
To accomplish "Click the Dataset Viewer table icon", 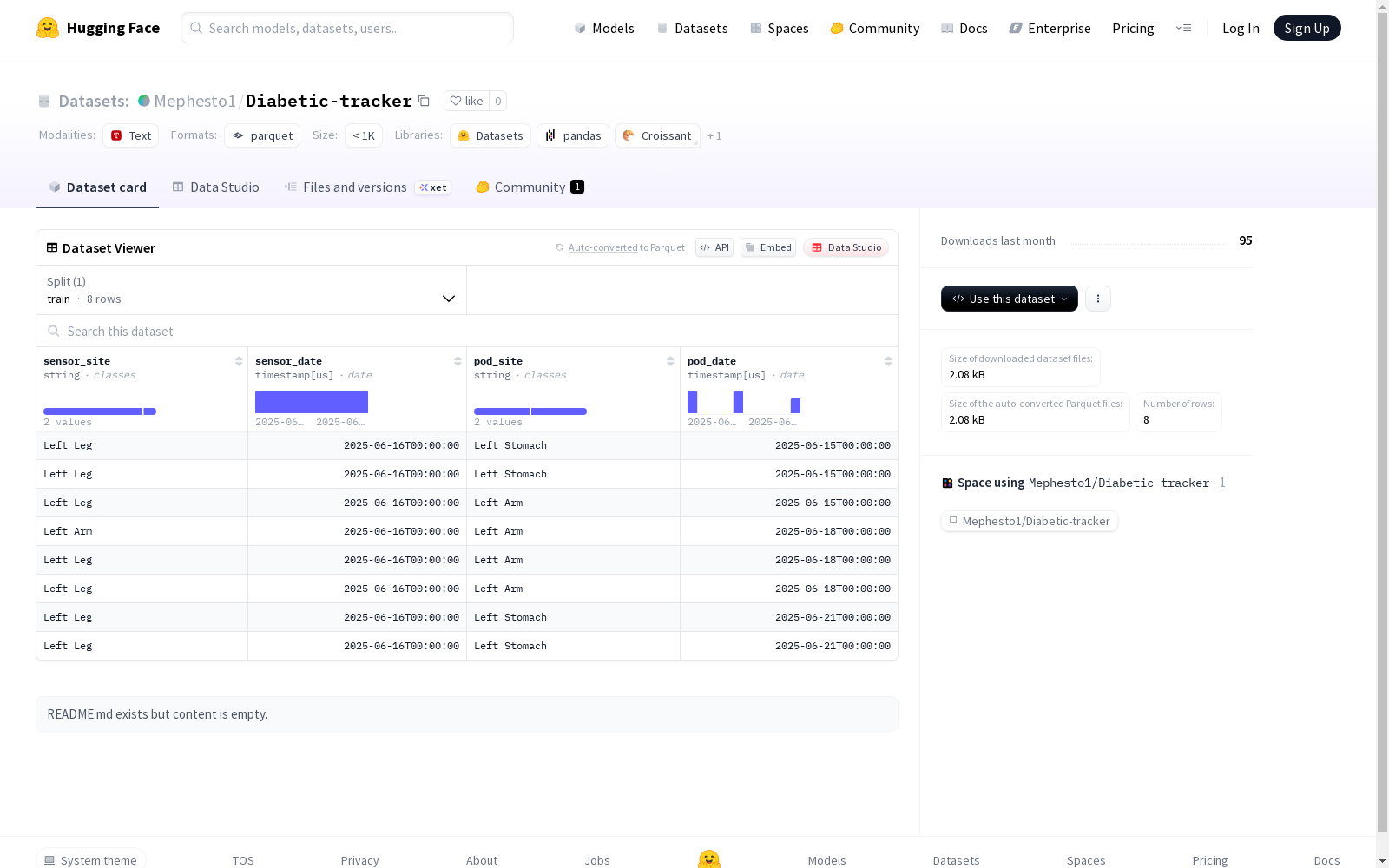I will (52, 247).
